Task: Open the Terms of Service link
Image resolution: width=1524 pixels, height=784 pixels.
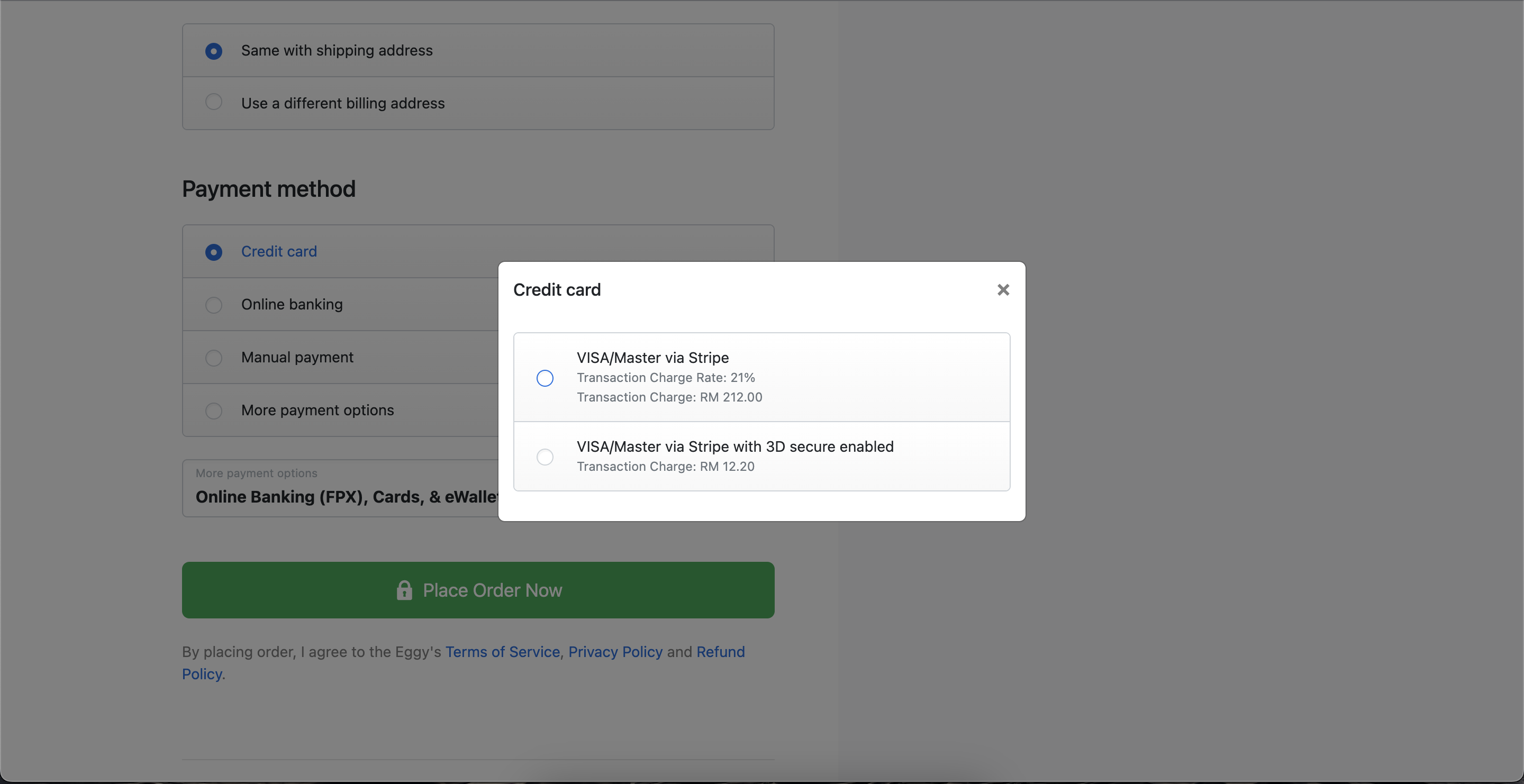Action: tap(502, 652)
